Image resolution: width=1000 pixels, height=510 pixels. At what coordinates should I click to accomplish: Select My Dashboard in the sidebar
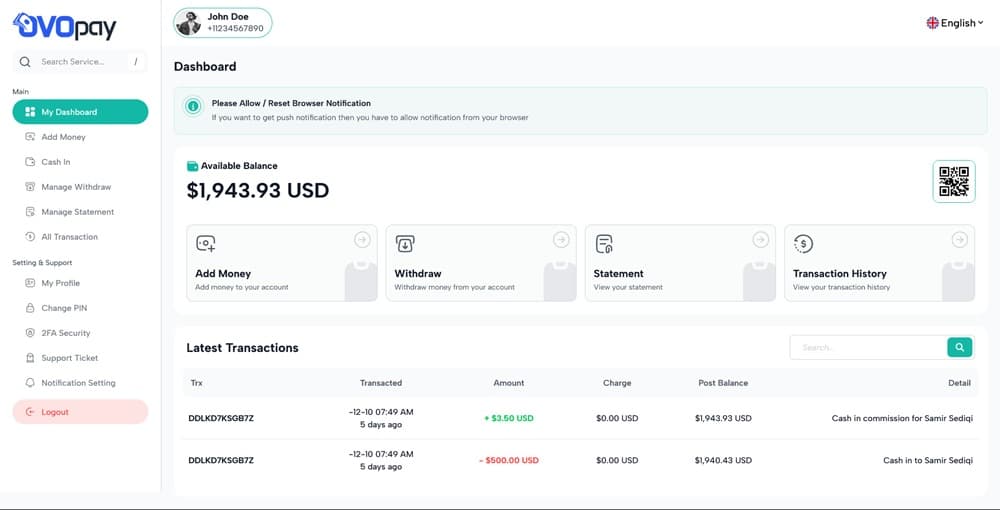(80, 112)
